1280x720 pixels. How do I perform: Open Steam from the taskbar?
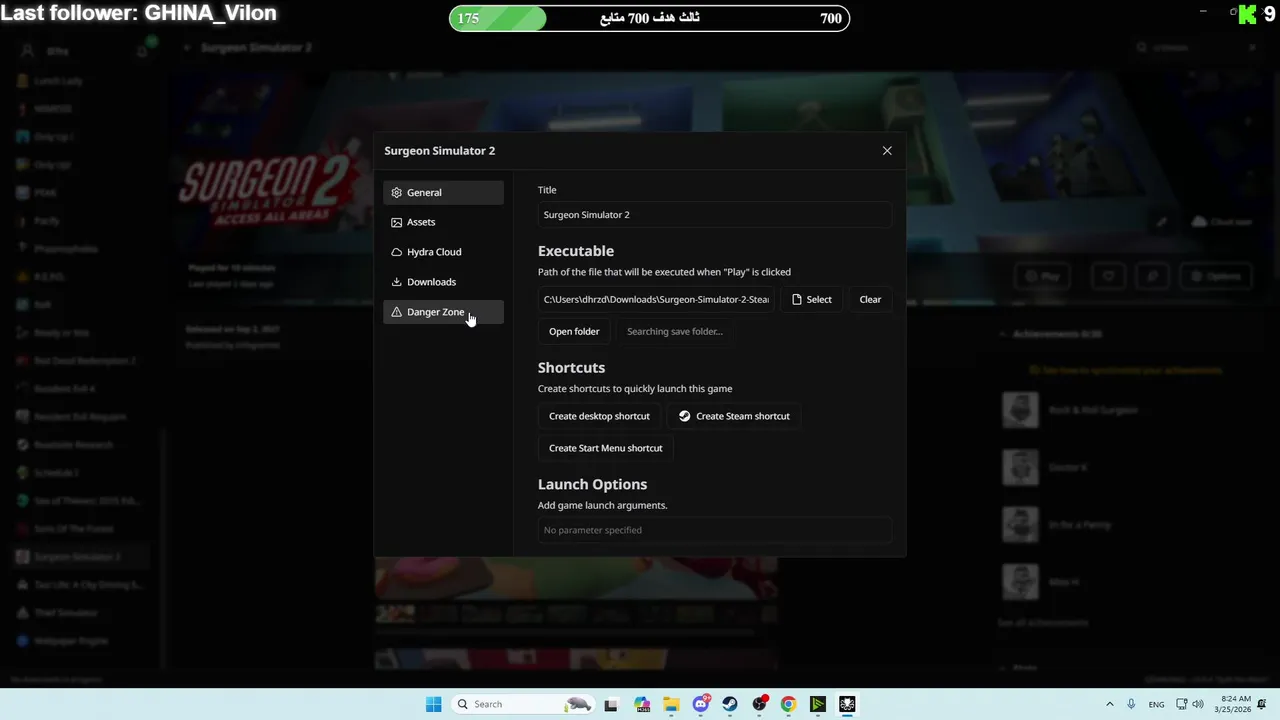tap(730, 704)
